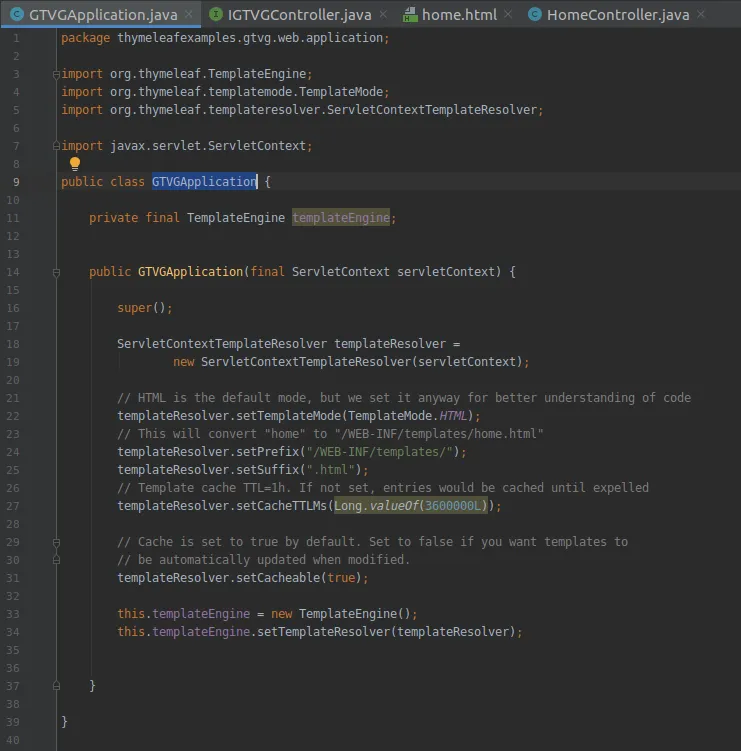Click new TemplateEngine() on line 33
741x751 pixels.
(x=341, y=614)
